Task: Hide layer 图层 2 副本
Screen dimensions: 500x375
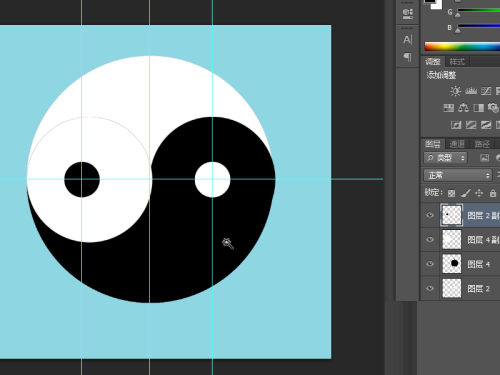Action: 430,215
